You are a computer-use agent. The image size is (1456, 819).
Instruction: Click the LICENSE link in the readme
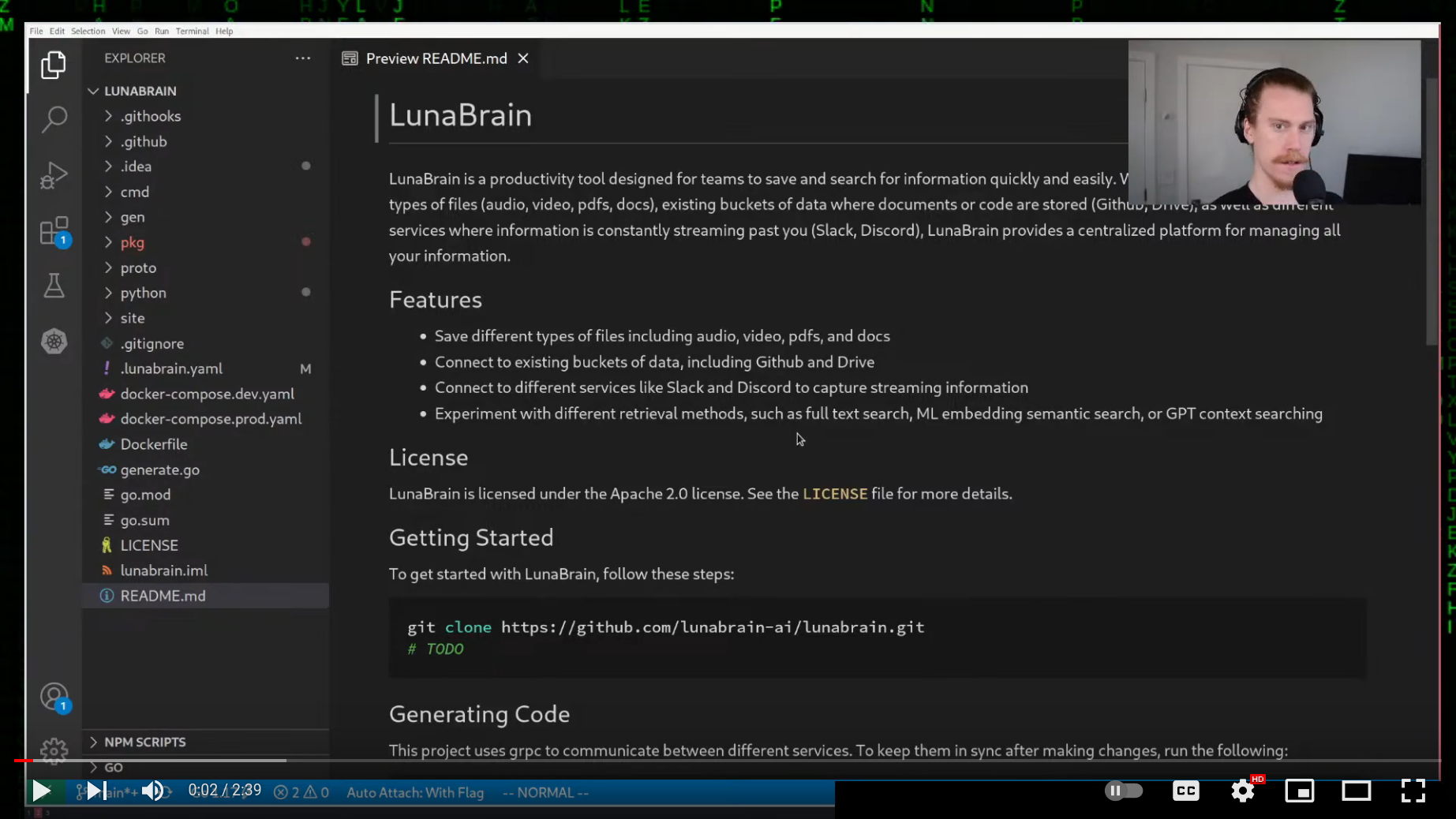click(x=834, y=494)
